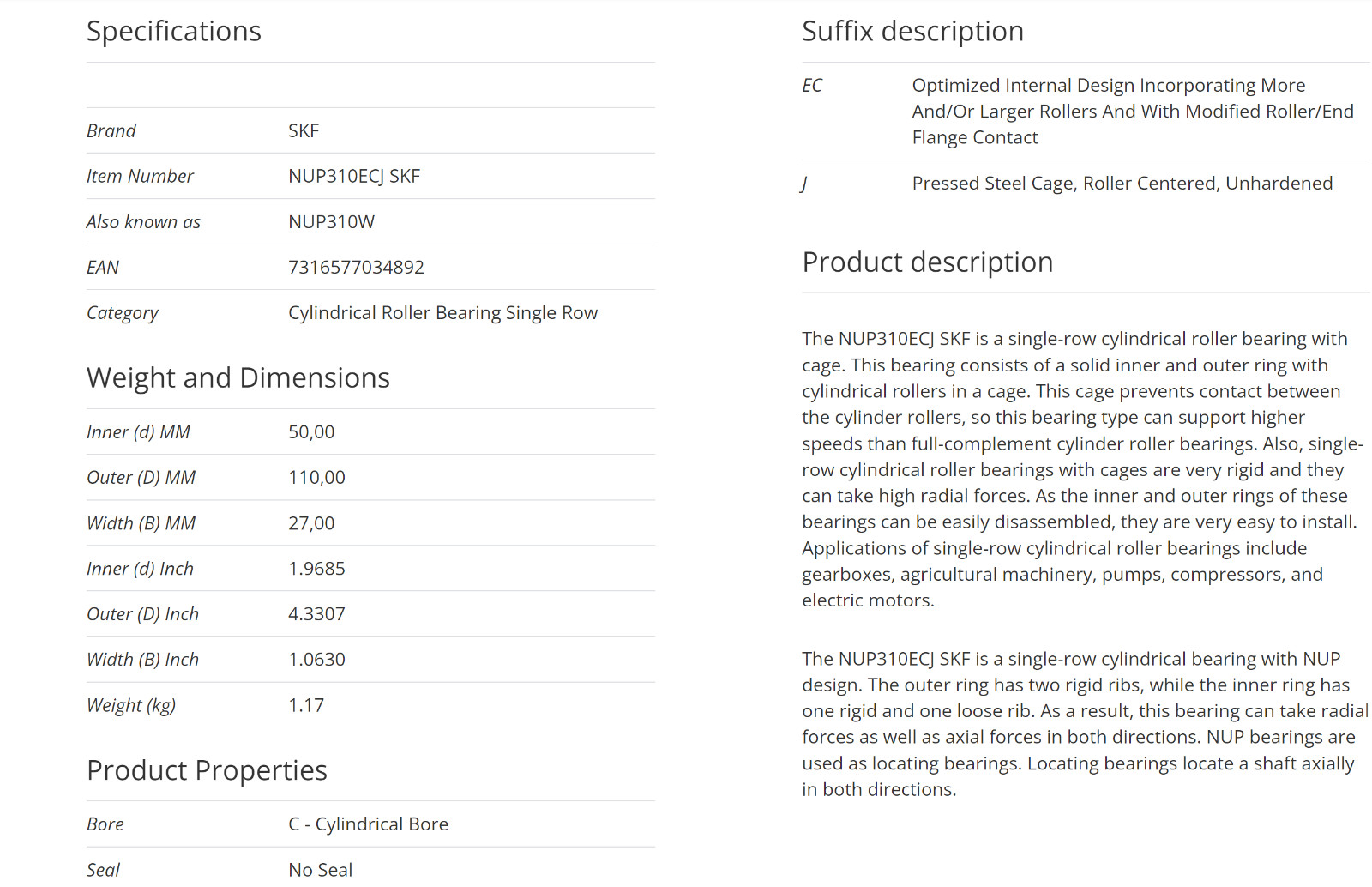Click the Weight (kg) value 1.17
Screen dimensions: 1372x887
pos(306,705)
